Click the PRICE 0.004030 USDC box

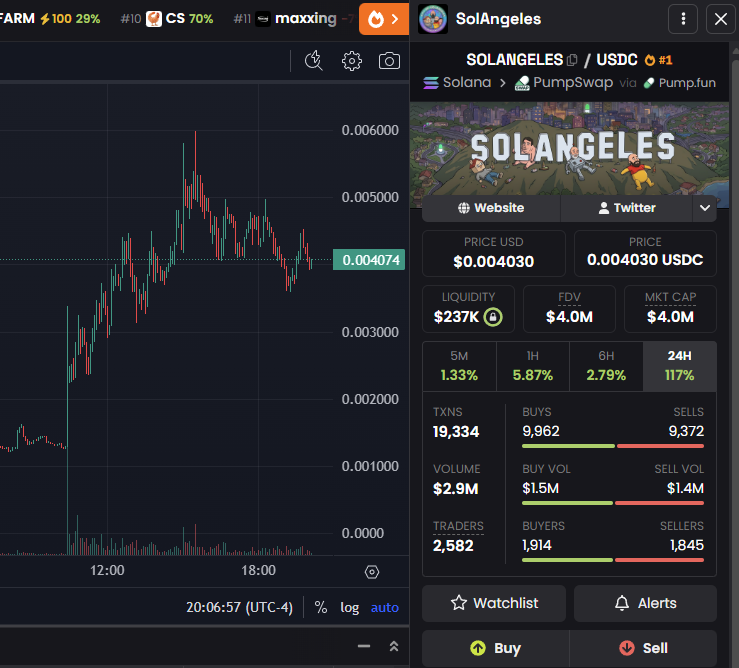pyautogui.click(x=645, y=253)
